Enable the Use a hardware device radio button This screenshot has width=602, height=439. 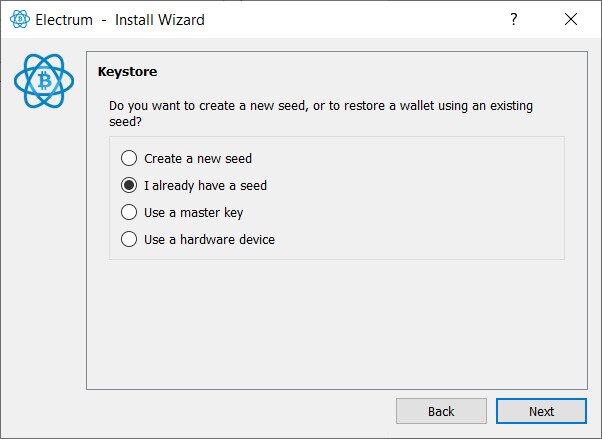click(128, 239)
